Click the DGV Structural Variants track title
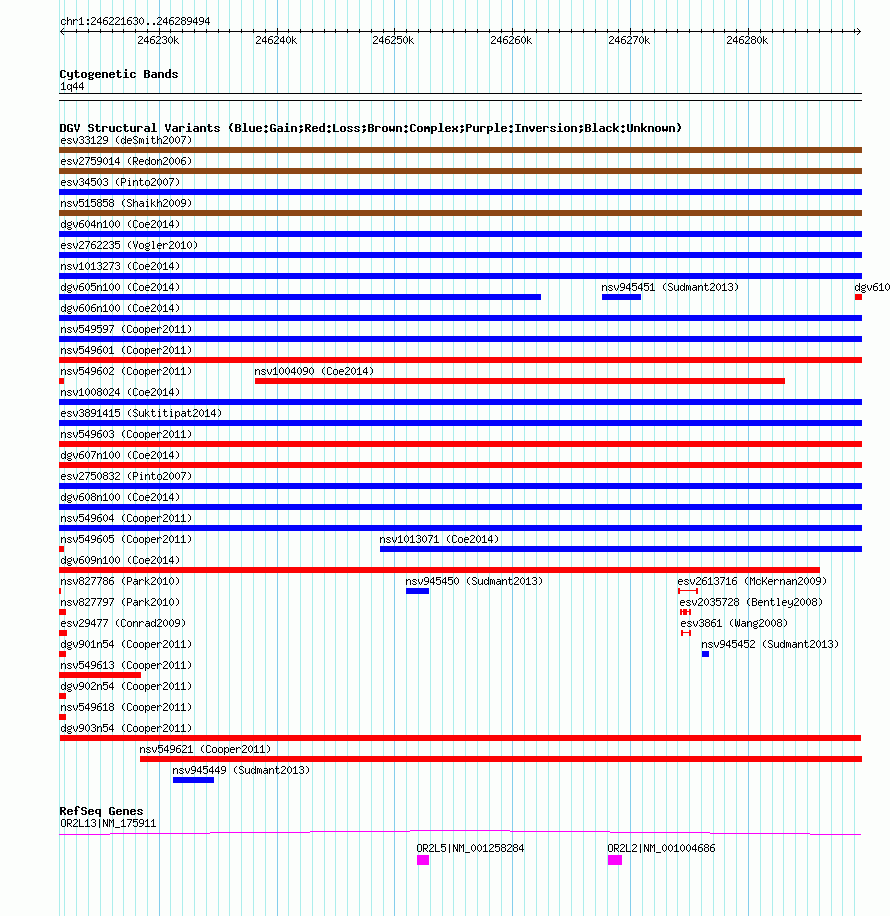The height and width of the screenshot is (916, 890). [370, 129]
